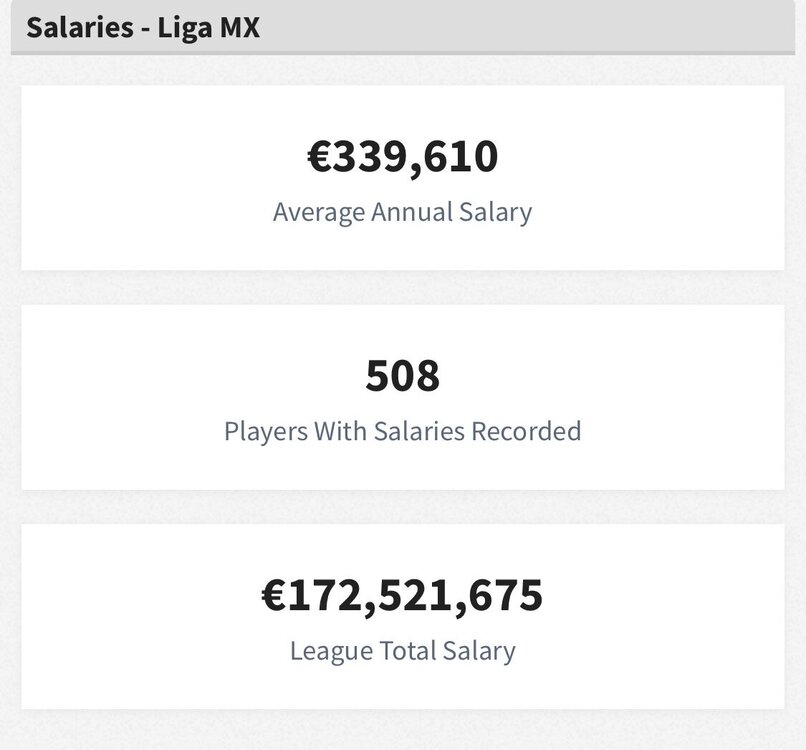Select the €172,521,675 league total figure
Viewport: 806px width, 750px height.
402,596
